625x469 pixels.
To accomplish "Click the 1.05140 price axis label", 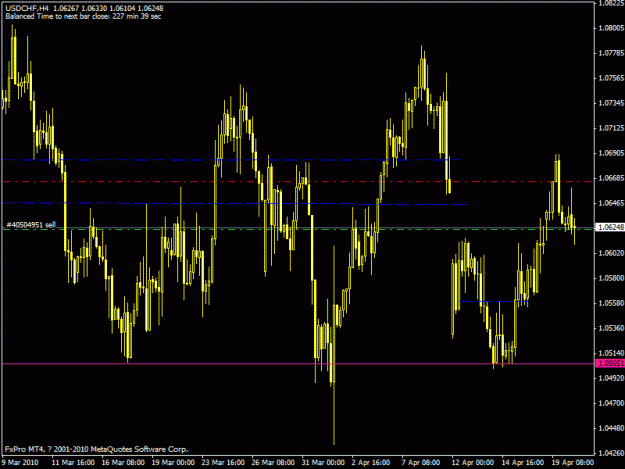I will (x=611, y=353).
